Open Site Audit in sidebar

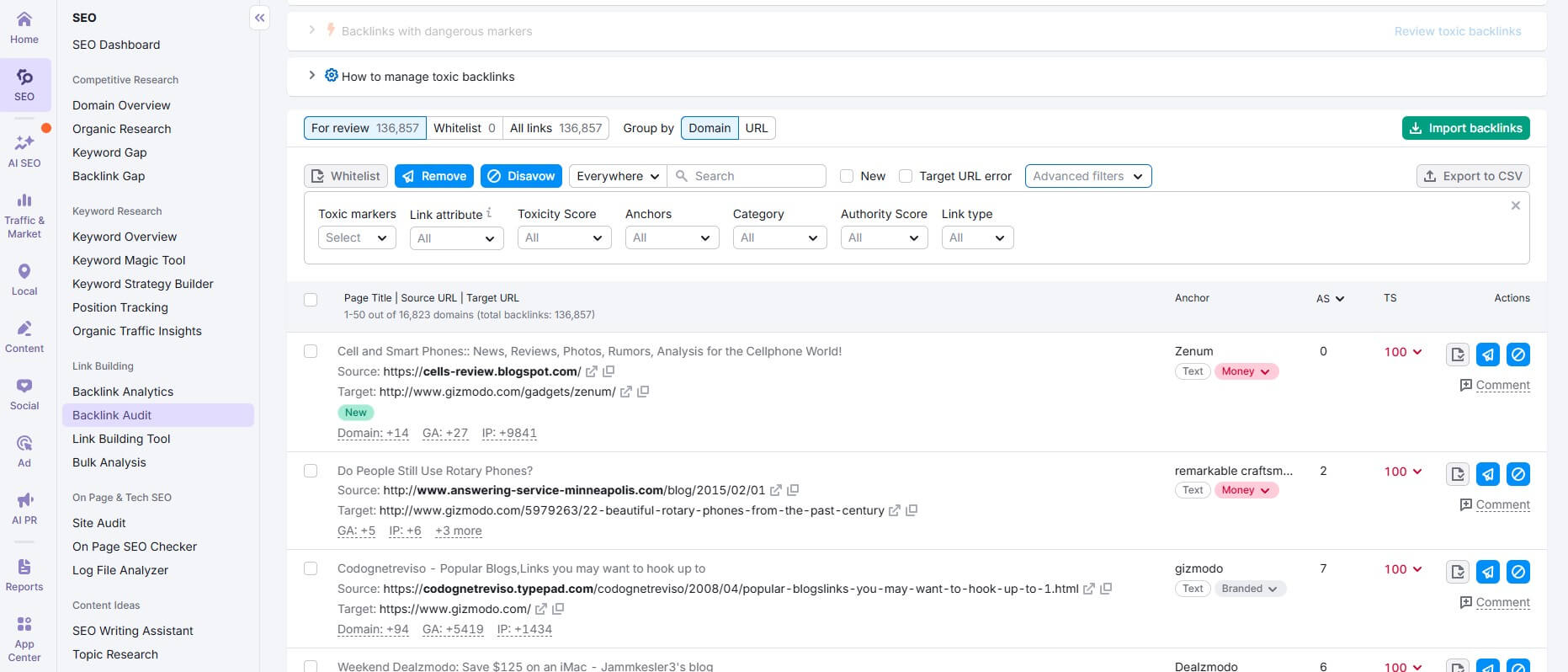point(99,523)
